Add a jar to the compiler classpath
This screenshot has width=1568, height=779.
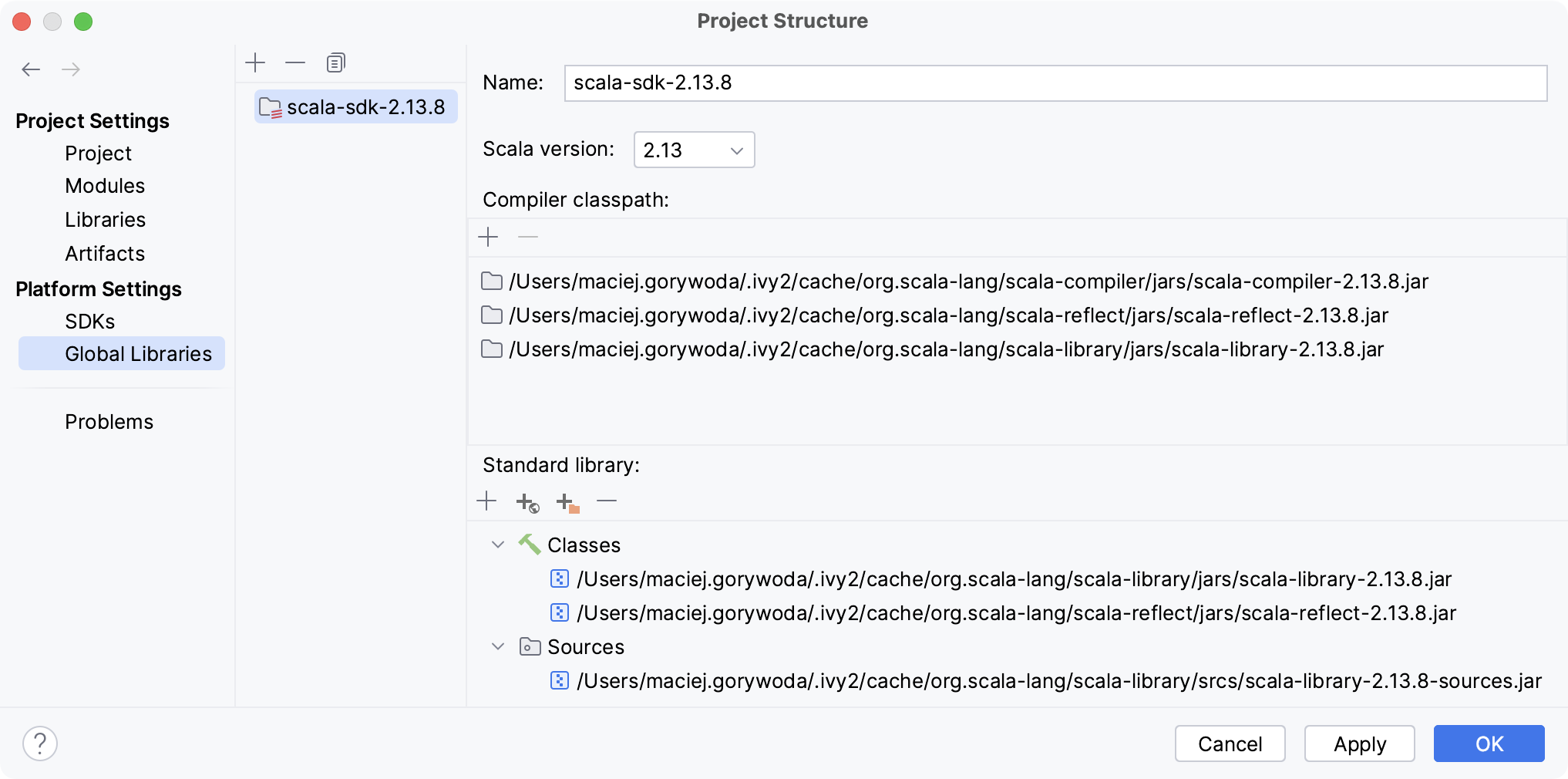(488, 237)
